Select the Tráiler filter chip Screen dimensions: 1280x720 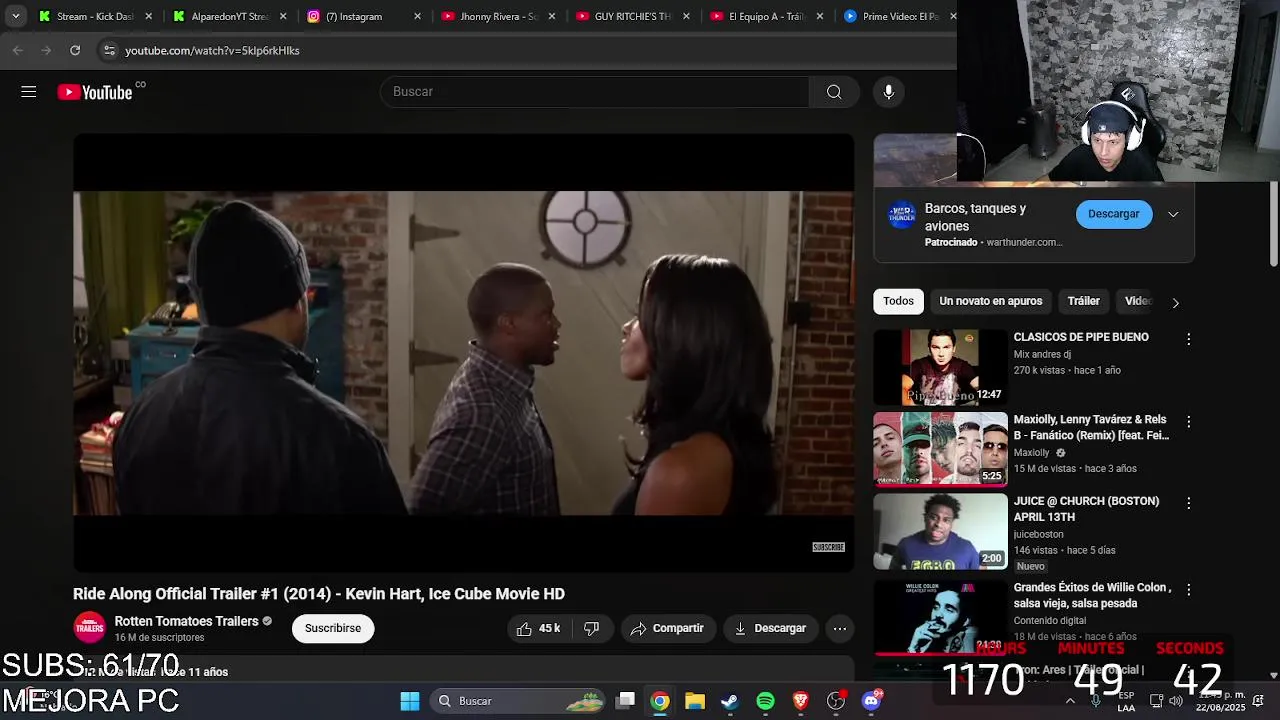coord(1083,301)
